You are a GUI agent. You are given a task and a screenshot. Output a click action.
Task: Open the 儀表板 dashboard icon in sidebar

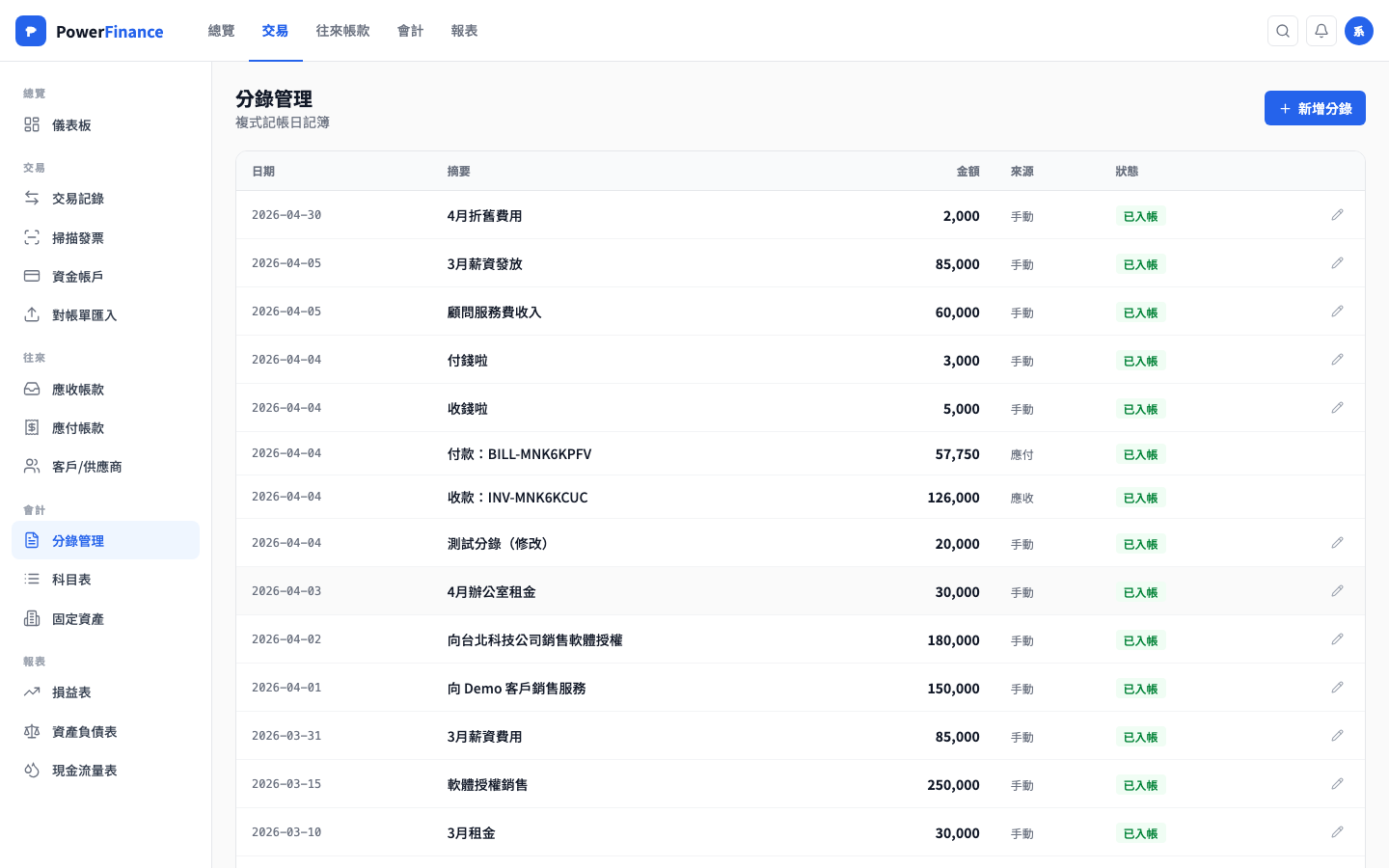31,124
